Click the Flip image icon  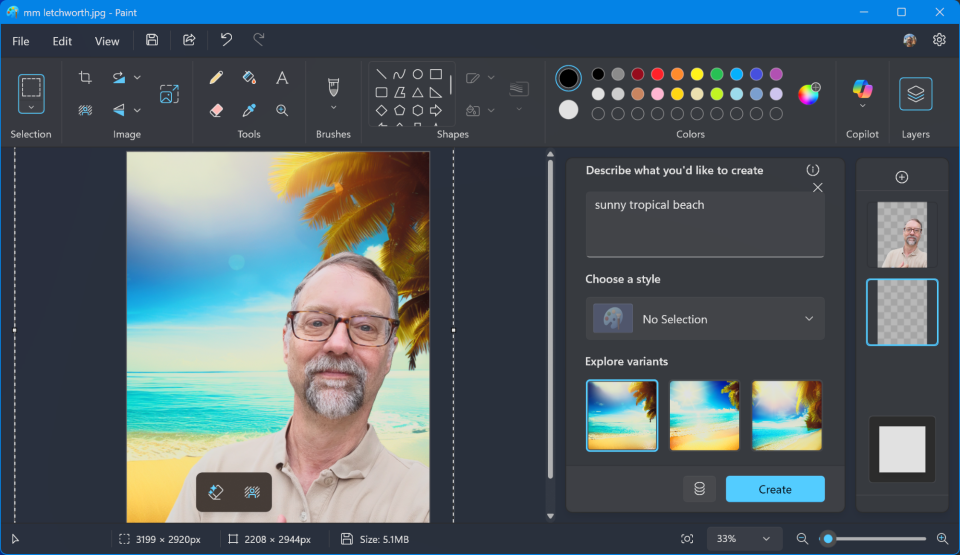[119, 110]
